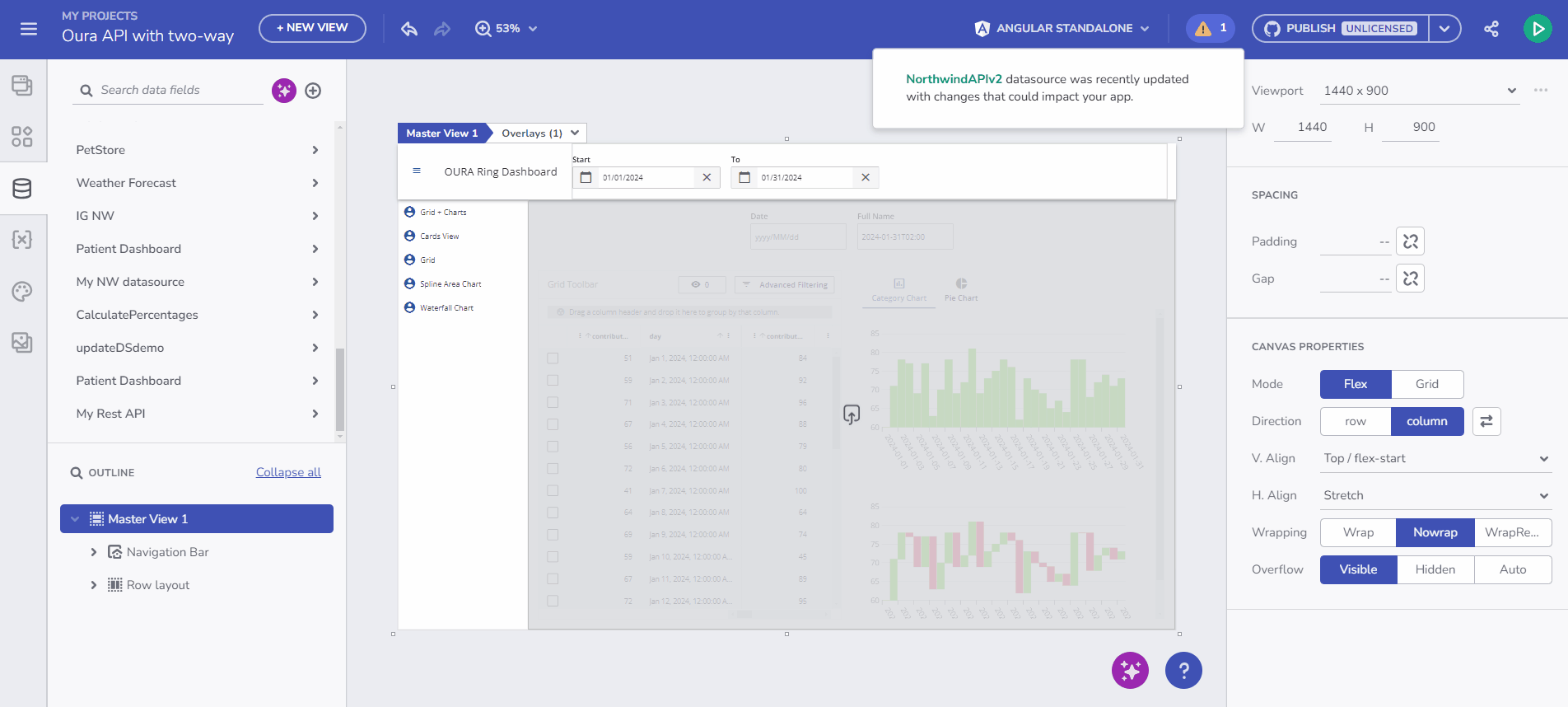Set canvas mode to Grid
Viewport: 1568px width, 707px height.
tap(1426, 384)
